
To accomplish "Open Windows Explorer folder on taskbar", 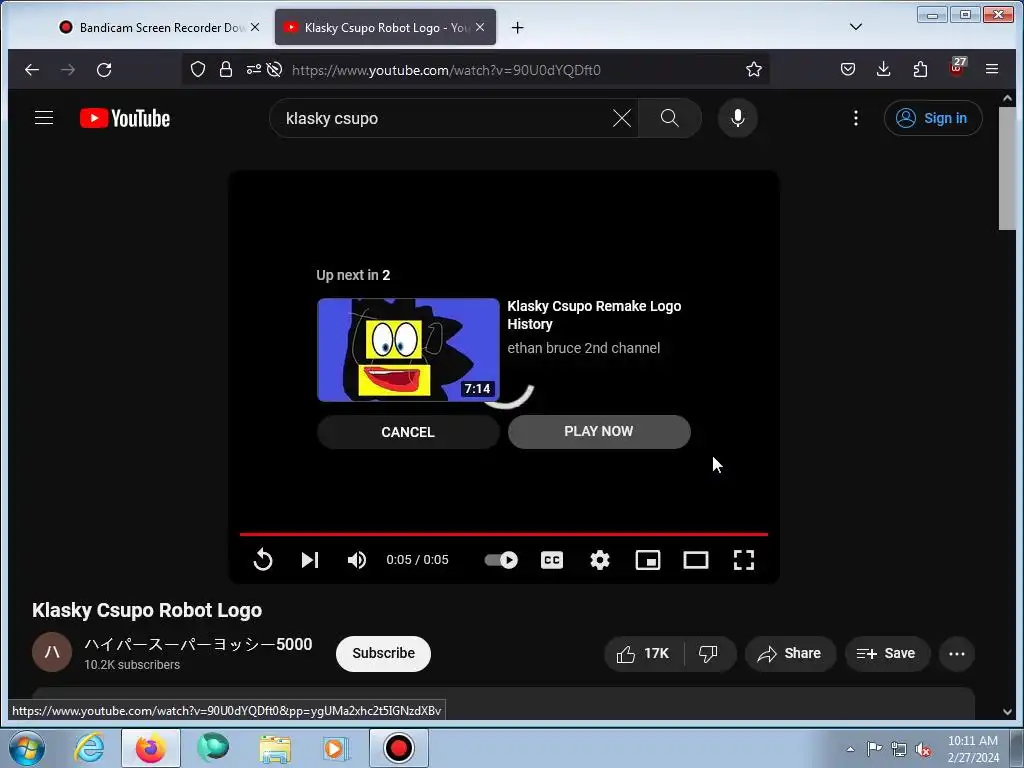I will [x=275, y=748].
